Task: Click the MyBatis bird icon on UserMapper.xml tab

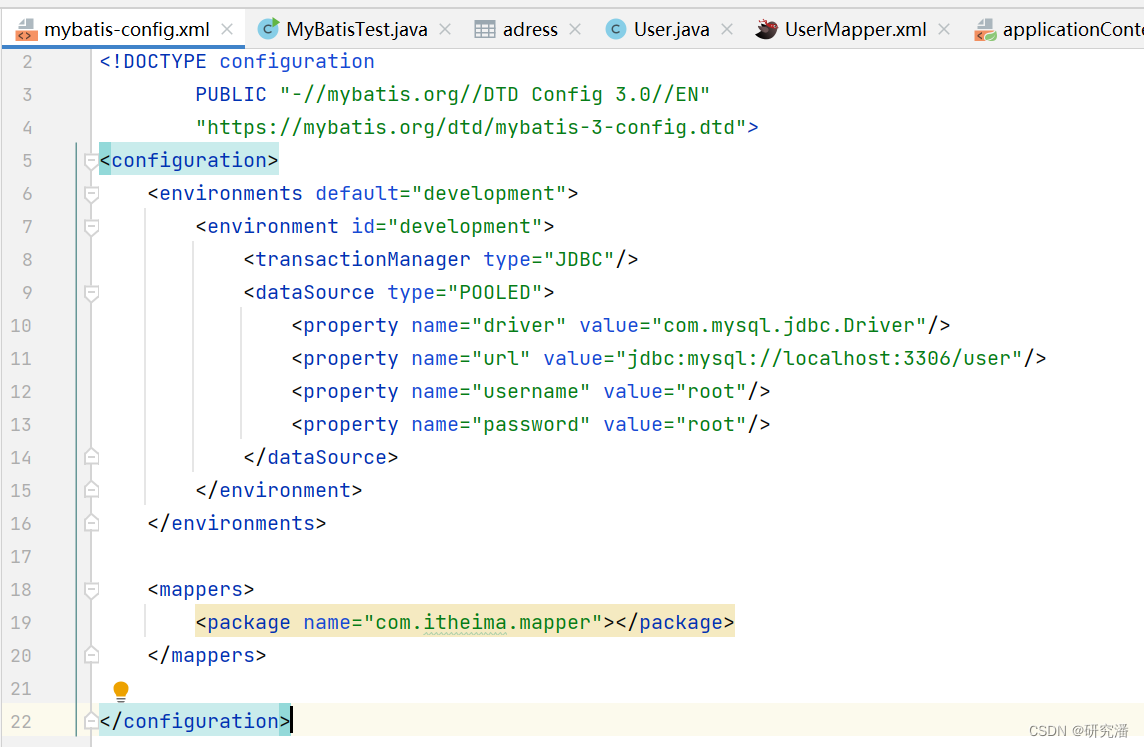Action: 765,29
